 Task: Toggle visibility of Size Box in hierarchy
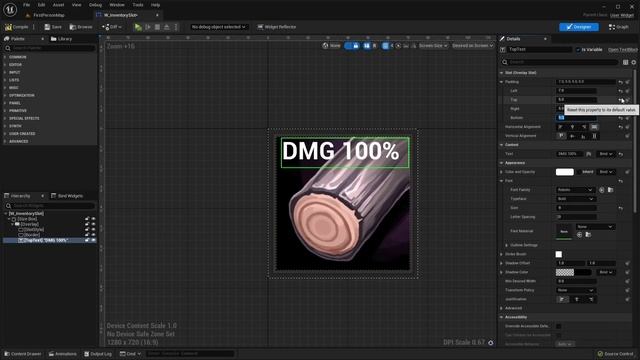pyautogui.click(x=93, y=219)
